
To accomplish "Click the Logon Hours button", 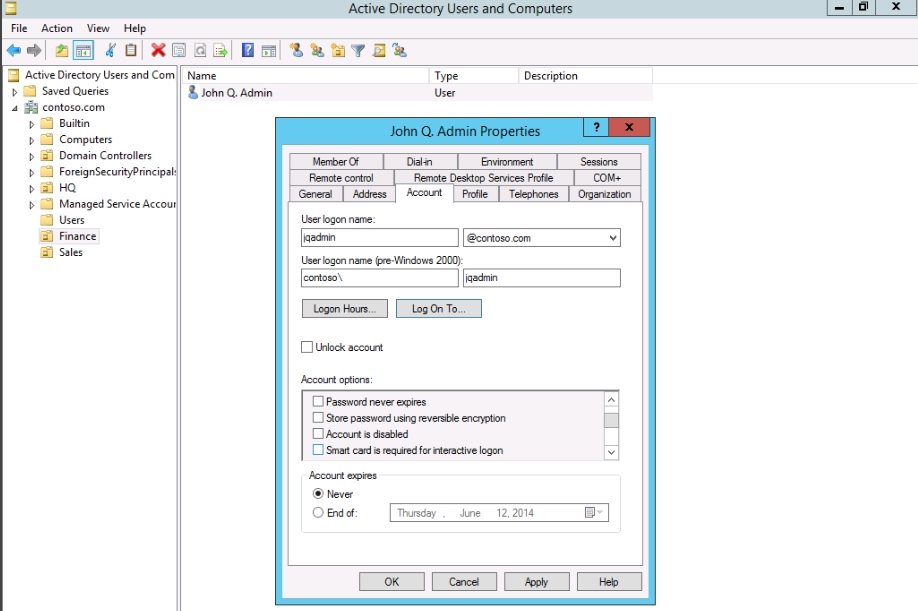I will 344,309.
